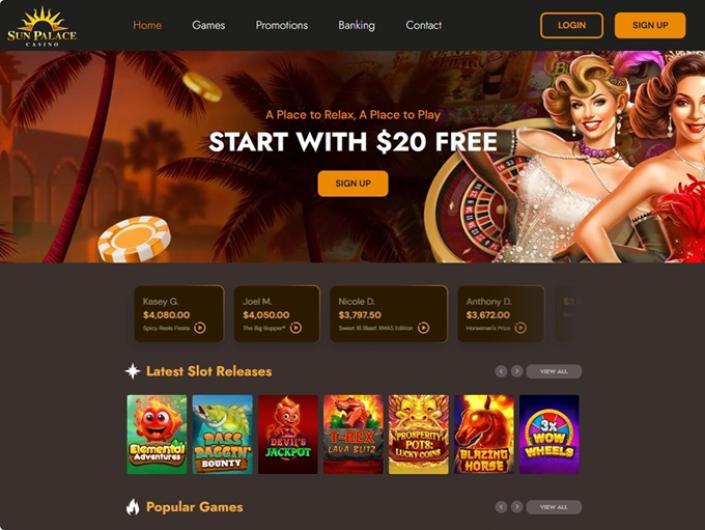Show next Popular Games
This screenshot has height=530, width=705.
(x=517, y=507)
